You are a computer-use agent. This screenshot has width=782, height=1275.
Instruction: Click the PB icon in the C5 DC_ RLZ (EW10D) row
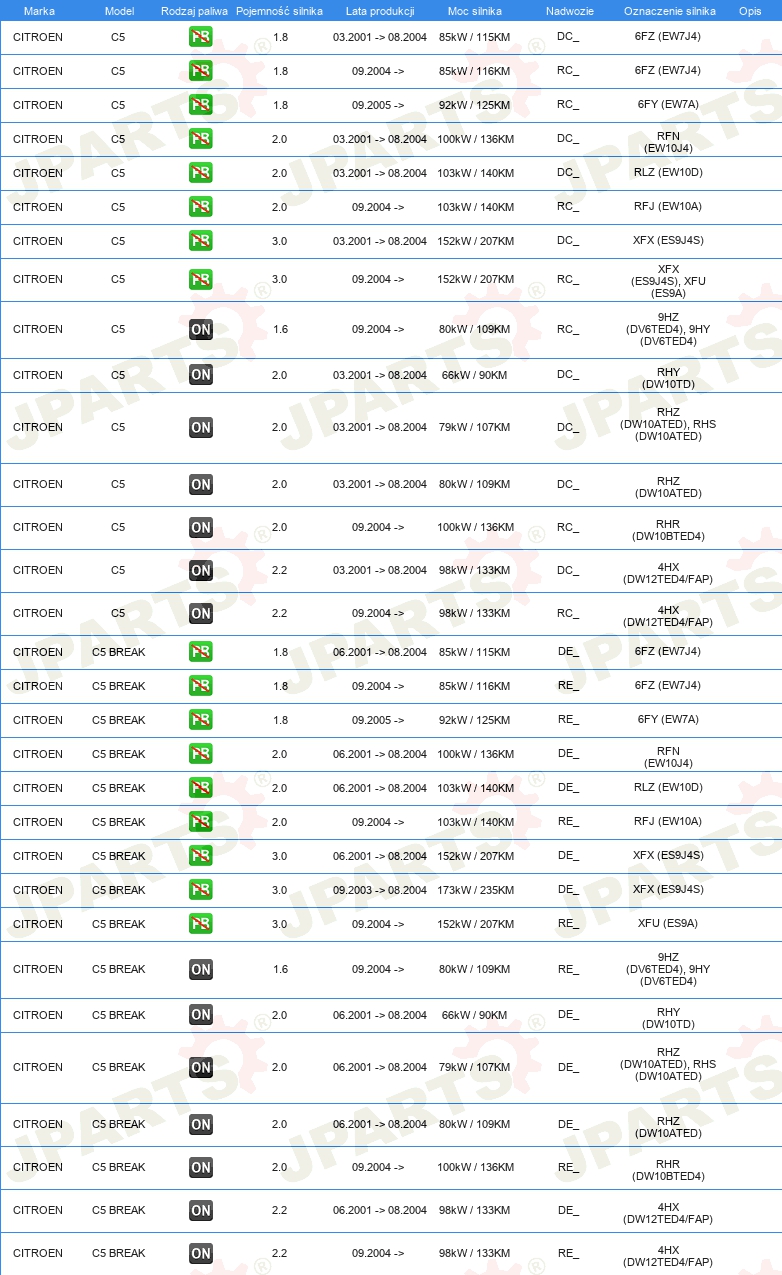pos(200,173)
